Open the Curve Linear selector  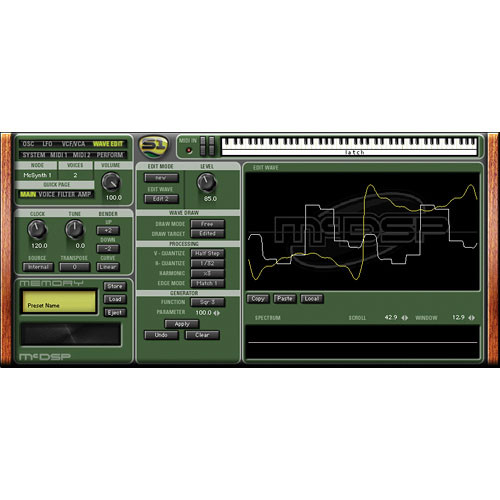point(108,267)
